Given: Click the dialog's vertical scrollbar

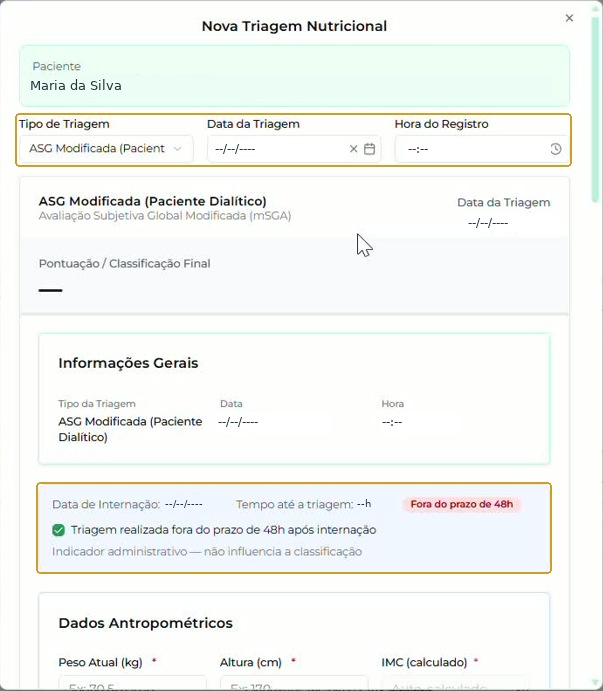Looking at the screenshot, I should click(595, 110).
